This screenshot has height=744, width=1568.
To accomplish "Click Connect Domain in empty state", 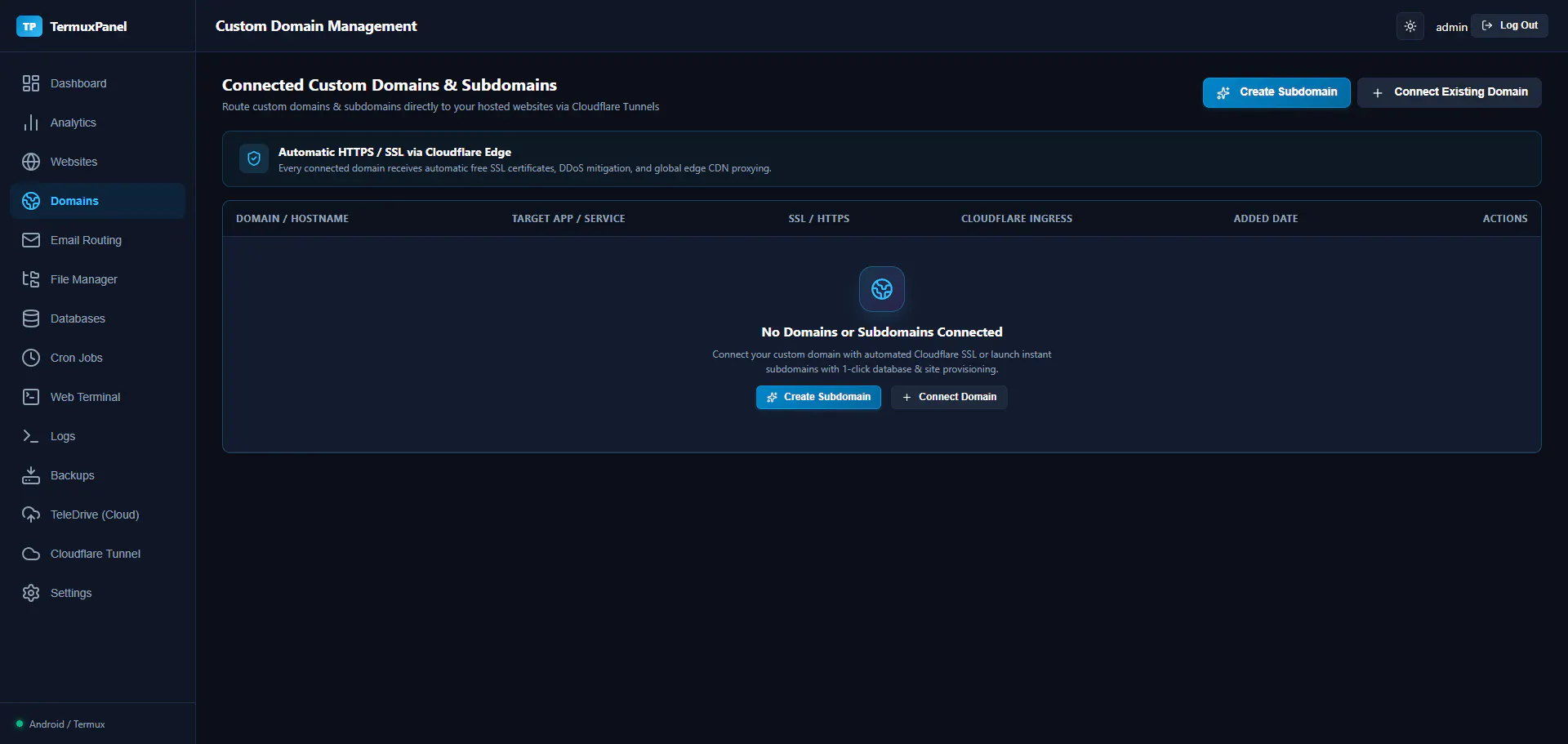I will [x=949, y=397].
